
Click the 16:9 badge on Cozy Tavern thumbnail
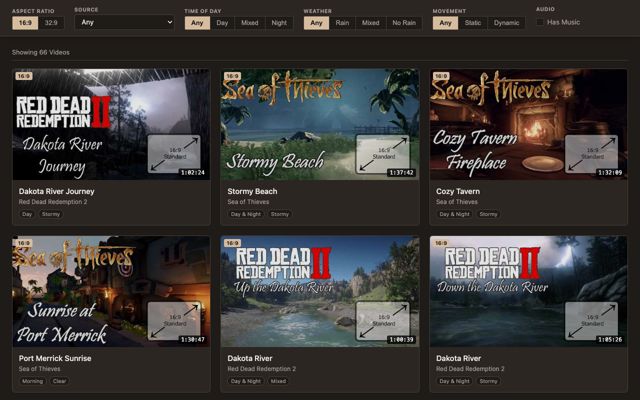(441, 76)
